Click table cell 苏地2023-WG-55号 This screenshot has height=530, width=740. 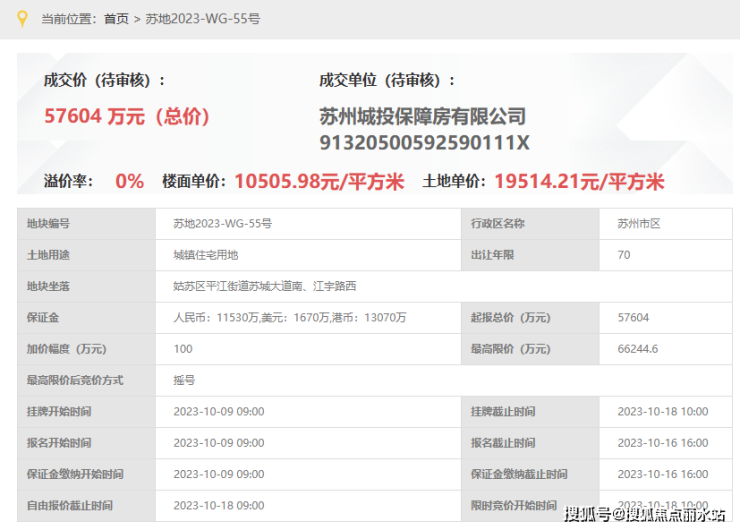[223, 224]
